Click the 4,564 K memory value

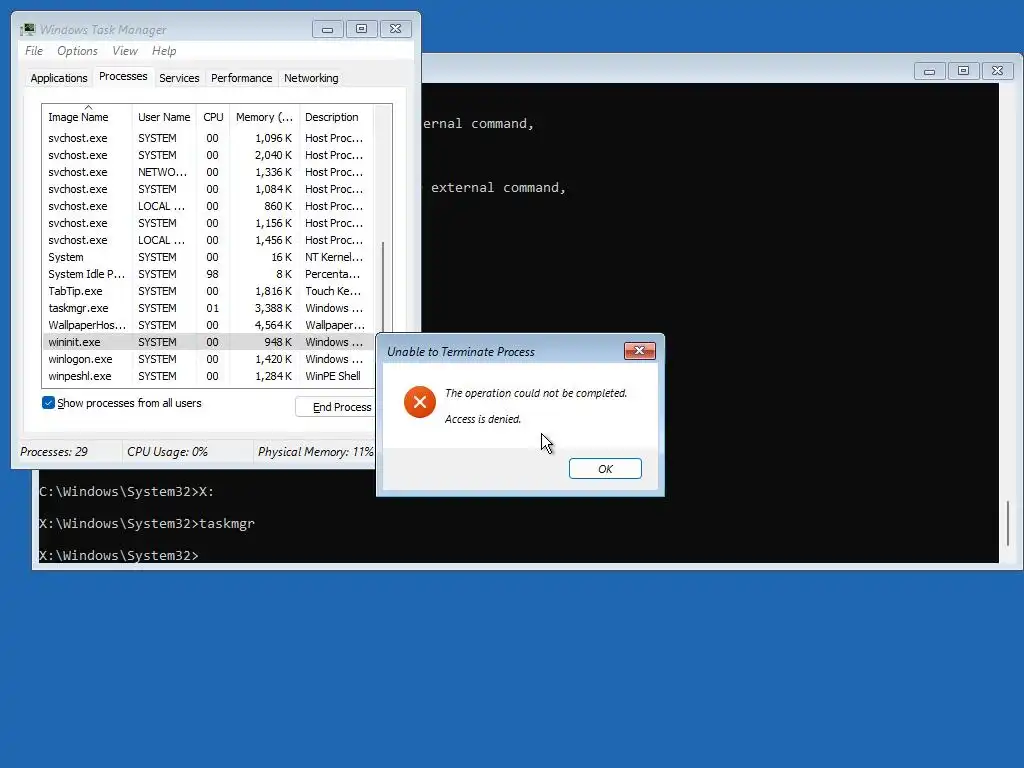[273, 325]
